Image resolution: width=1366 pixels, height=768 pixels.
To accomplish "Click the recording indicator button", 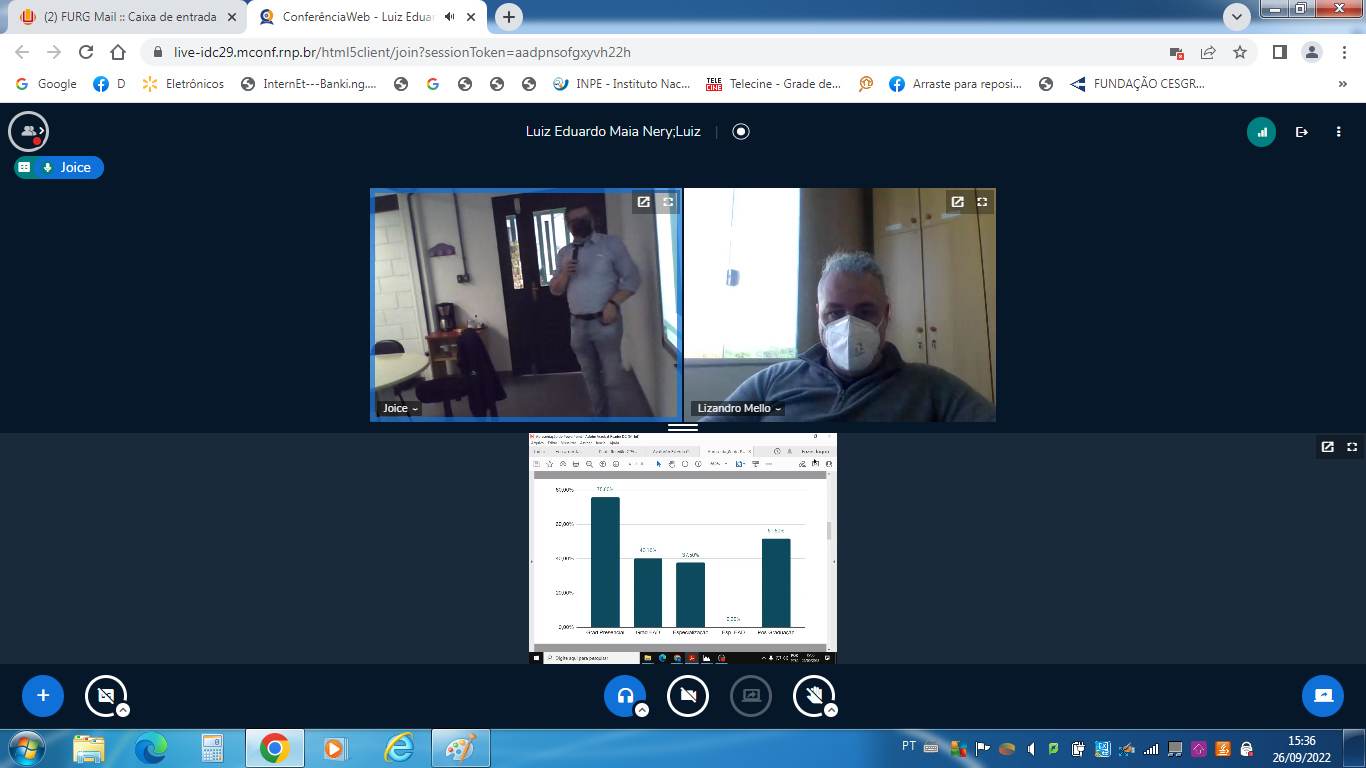I will (x=741, y=132).
